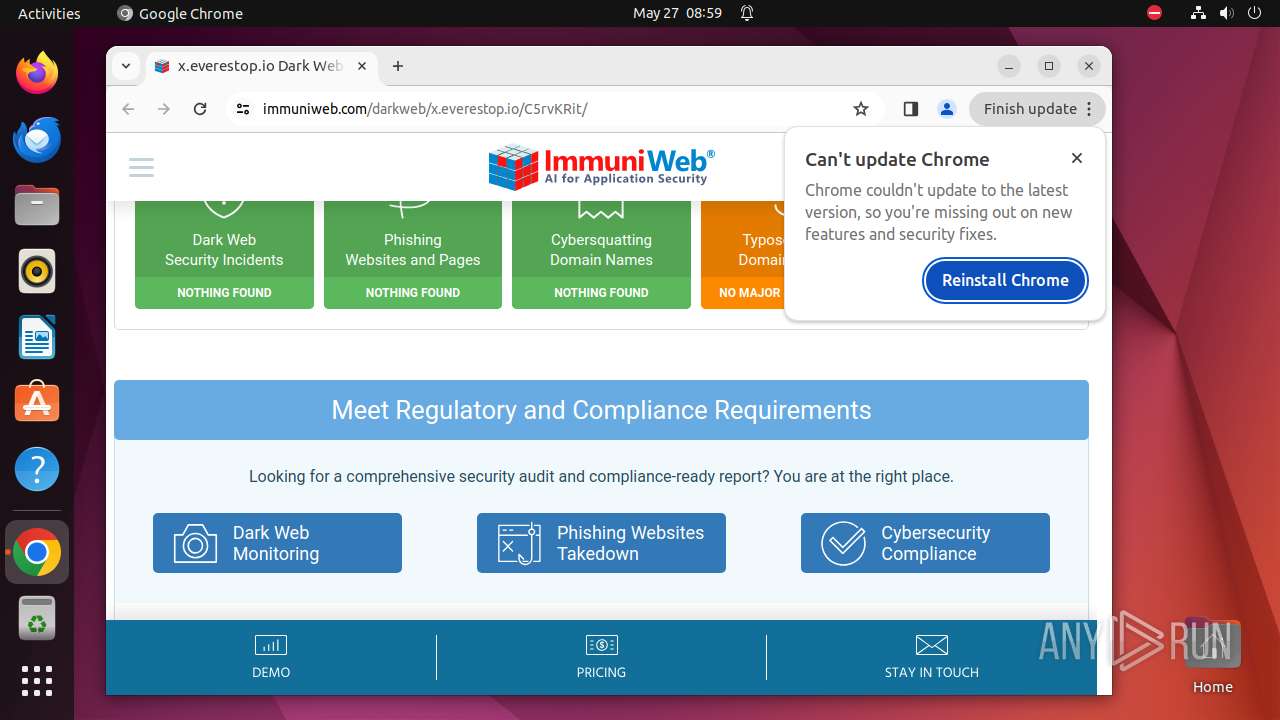Close the x.everestop.io tab
1280x720 pixels.
[362, 66]
